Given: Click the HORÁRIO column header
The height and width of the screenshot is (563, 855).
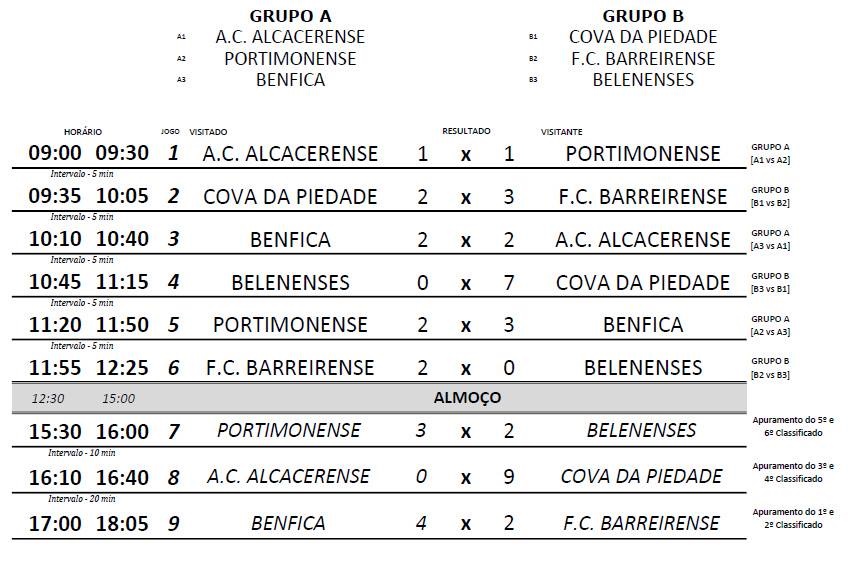Looking at the screenshot, I should [83, 132].
